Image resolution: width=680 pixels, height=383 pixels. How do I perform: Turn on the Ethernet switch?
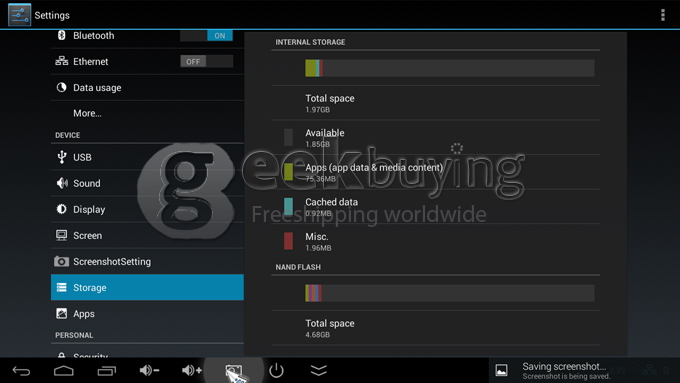coord(206,62)
